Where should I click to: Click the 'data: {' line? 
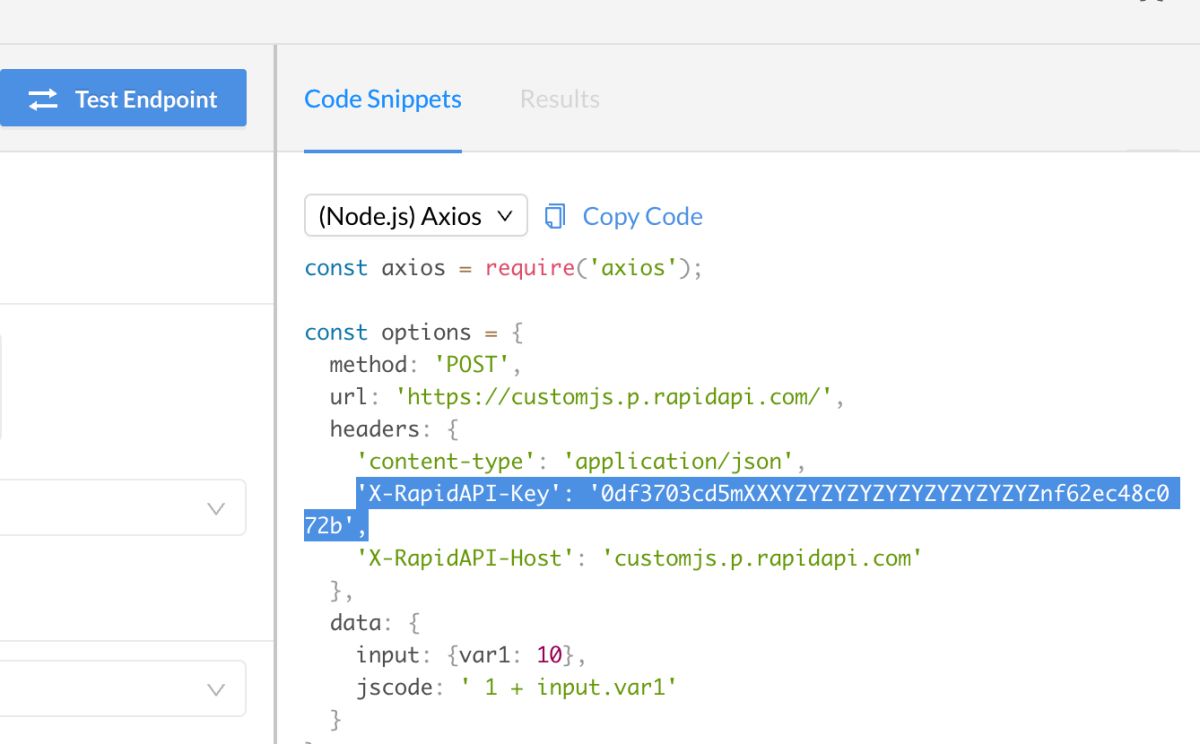374,623
